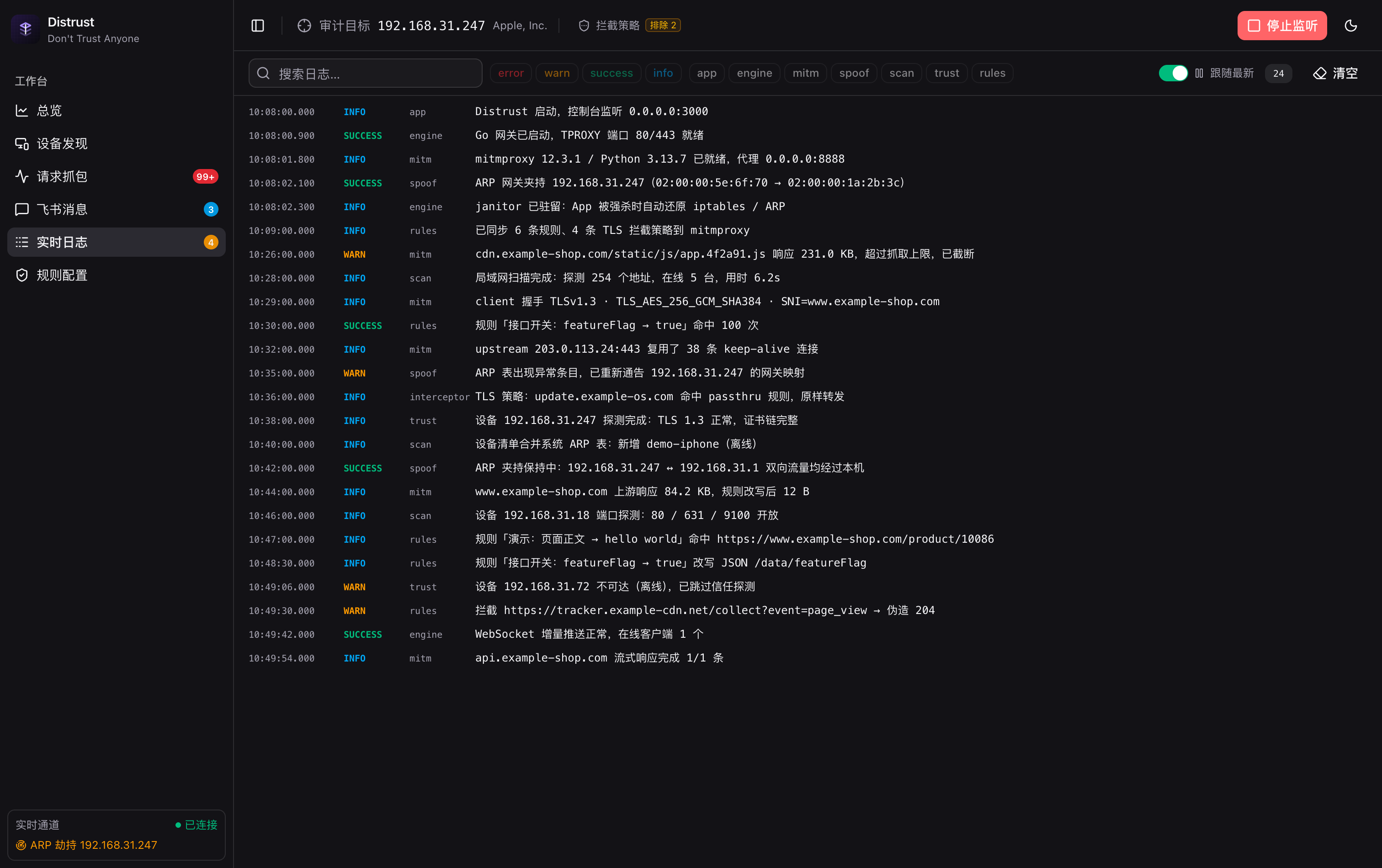
Task: Toggle the success level filter
Action: (611, 73)
